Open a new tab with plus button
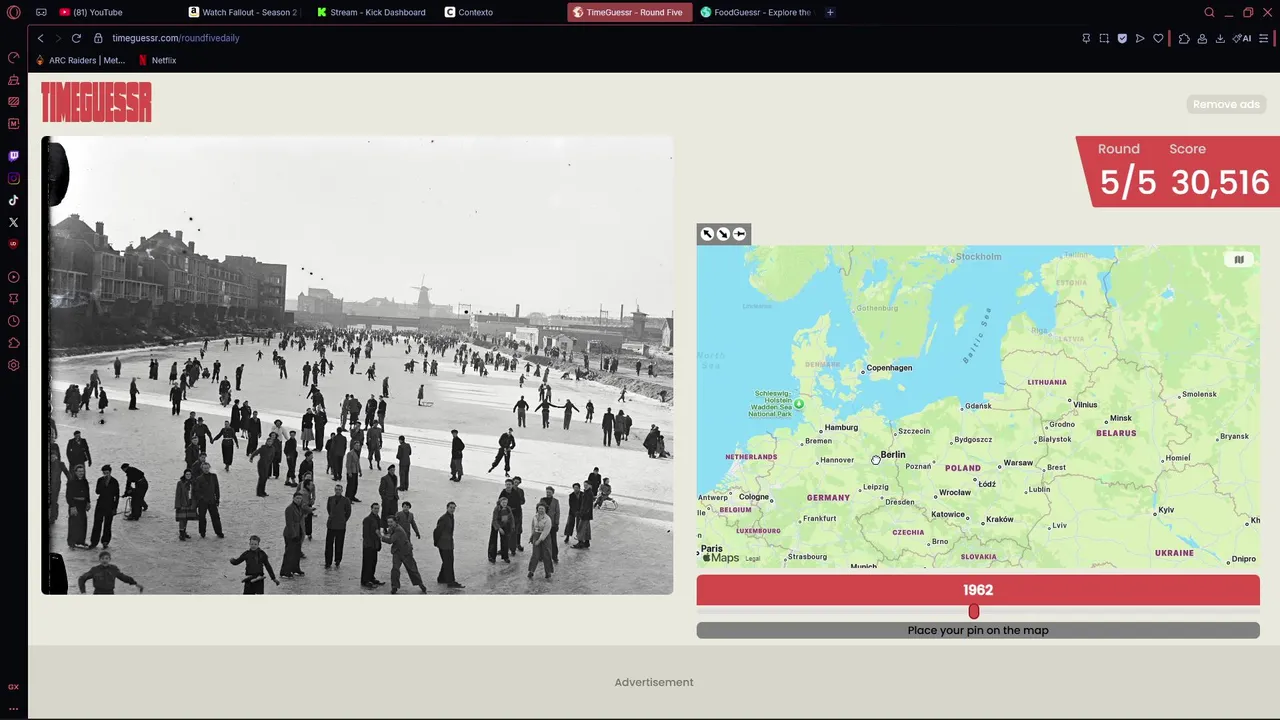This screenshot has height=720, width=1280. tap(830, 12)
